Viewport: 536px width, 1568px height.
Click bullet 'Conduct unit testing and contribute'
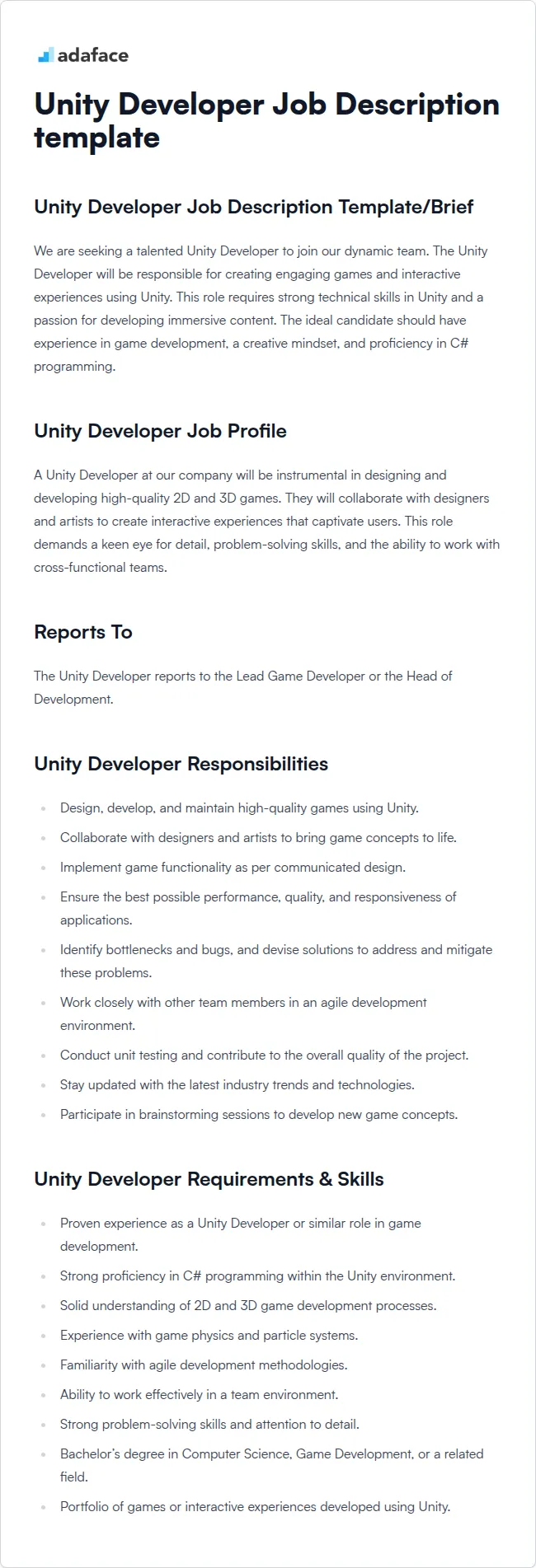(x=264, y=1055)
